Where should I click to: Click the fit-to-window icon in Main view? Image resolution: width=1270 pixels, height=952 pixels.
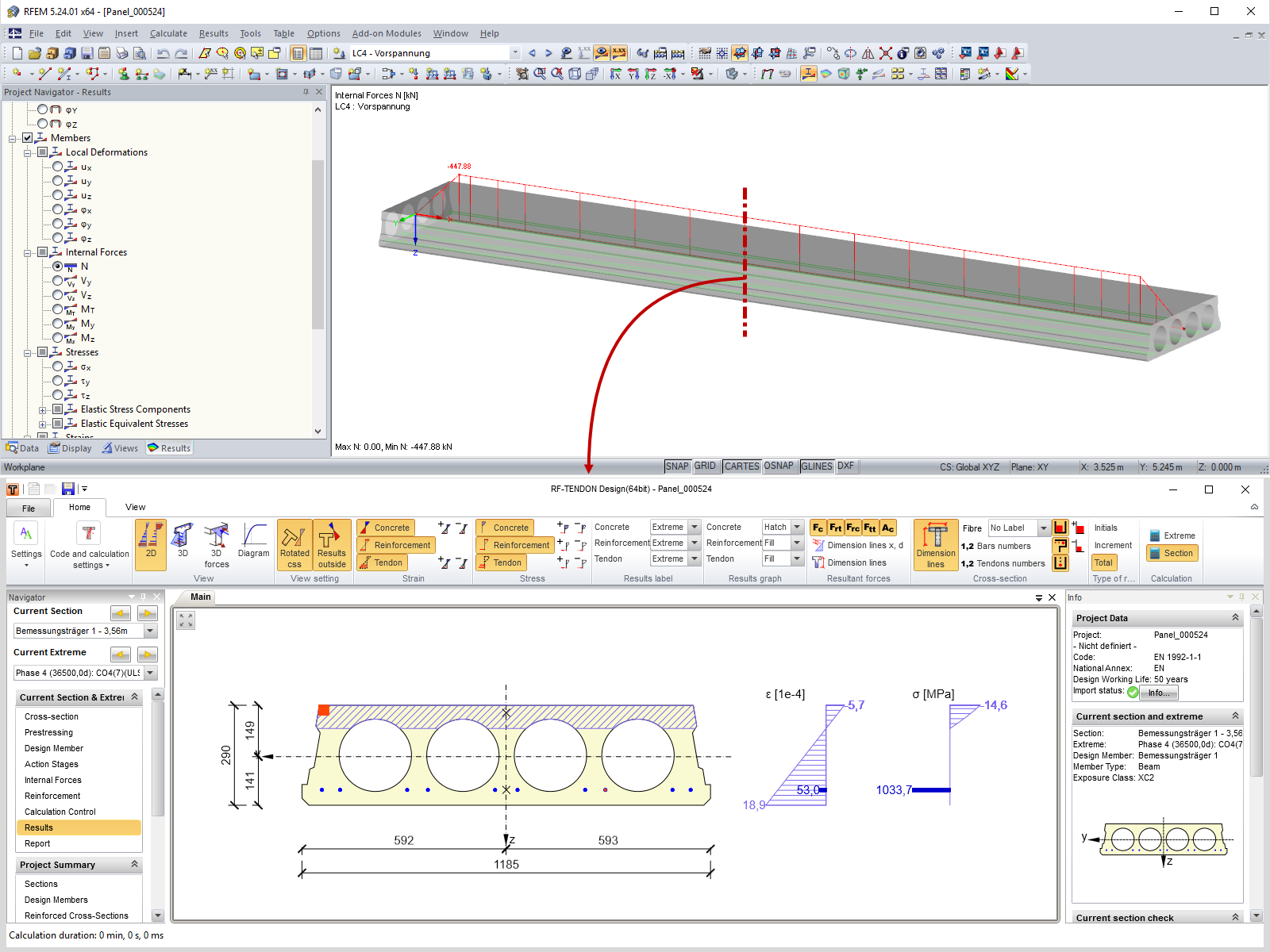point(186,620)
